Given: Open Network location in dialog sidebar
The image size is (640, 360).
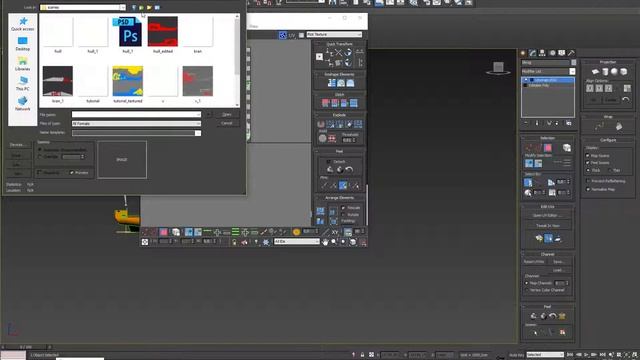Looking at the screenshot, I should 22,103.
